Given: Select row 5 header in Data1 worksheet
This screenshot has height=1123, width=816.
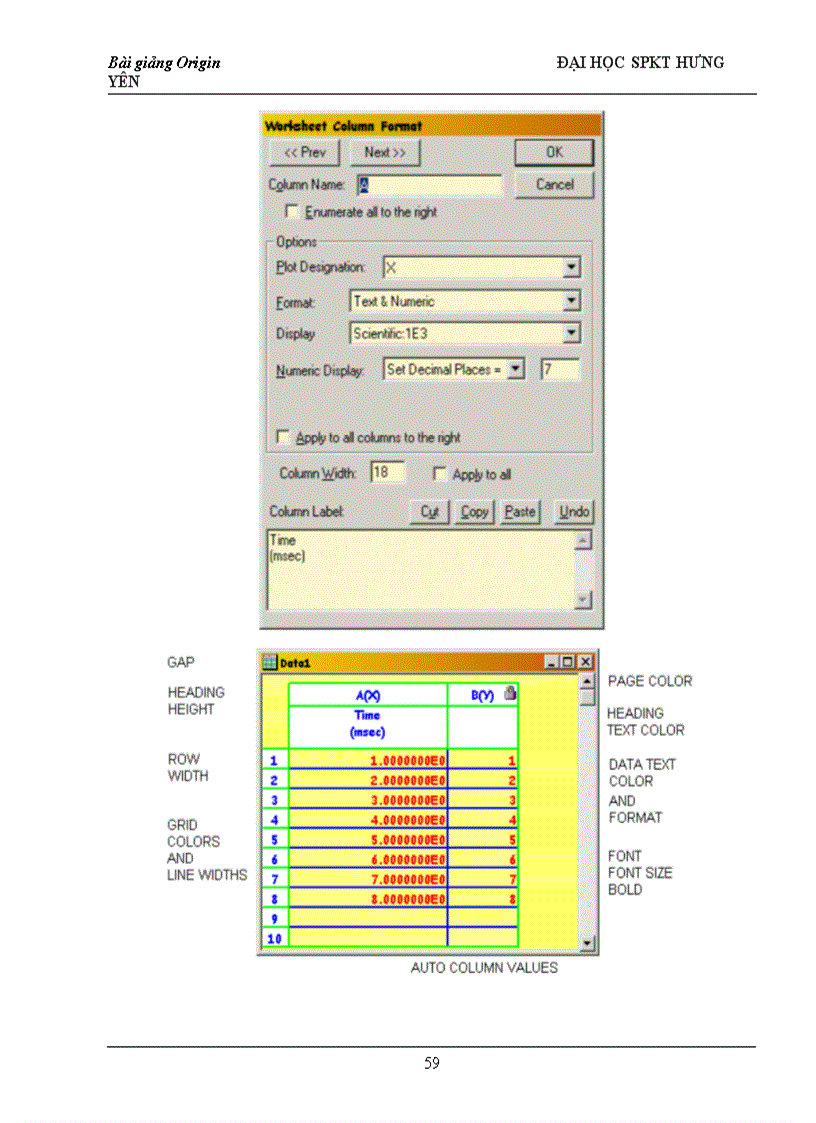Looking at the screenshot, I should 274,839.
